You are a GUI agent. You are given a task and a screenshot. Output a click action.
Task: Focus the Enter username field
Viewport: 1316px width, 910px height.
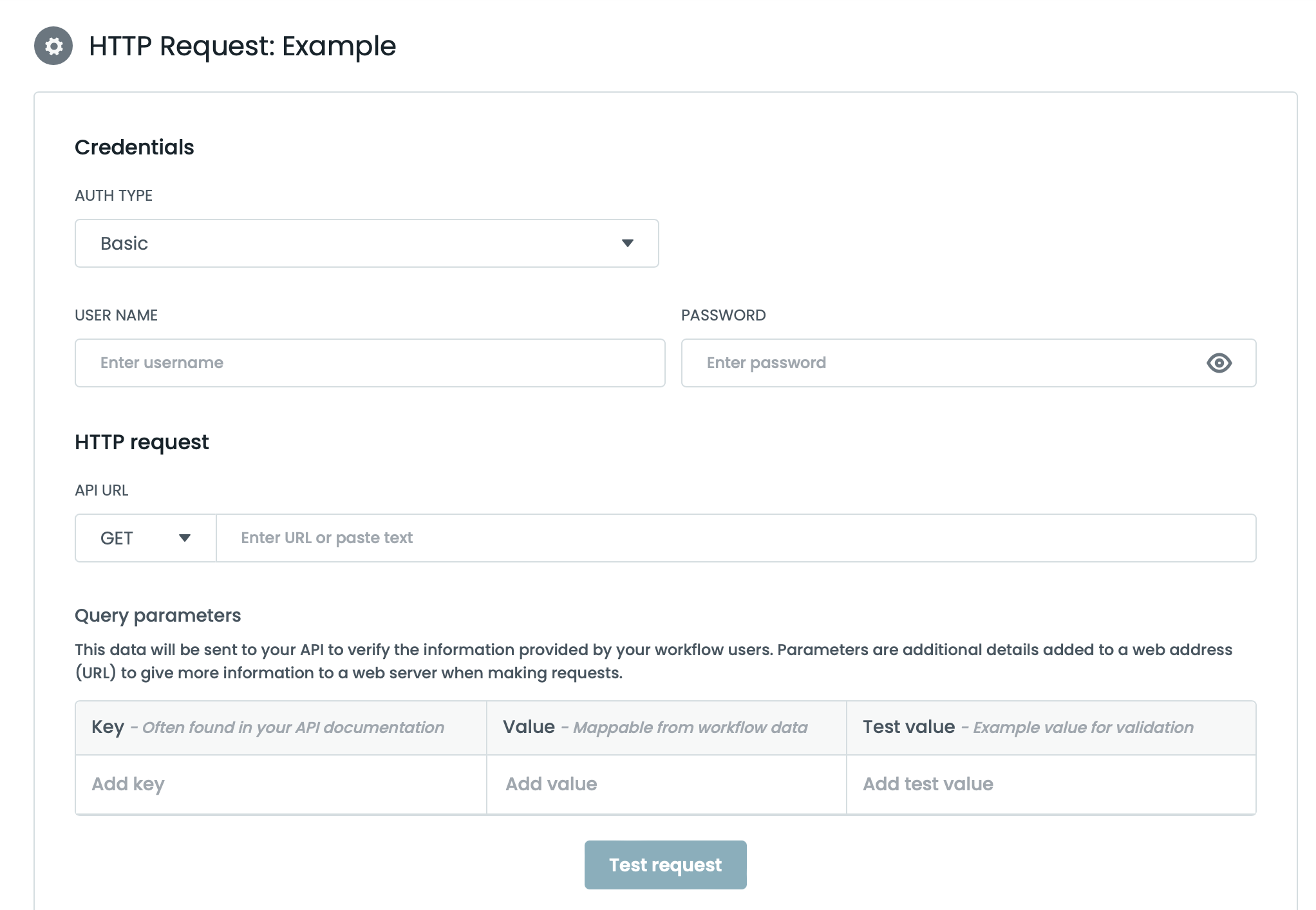370,363
